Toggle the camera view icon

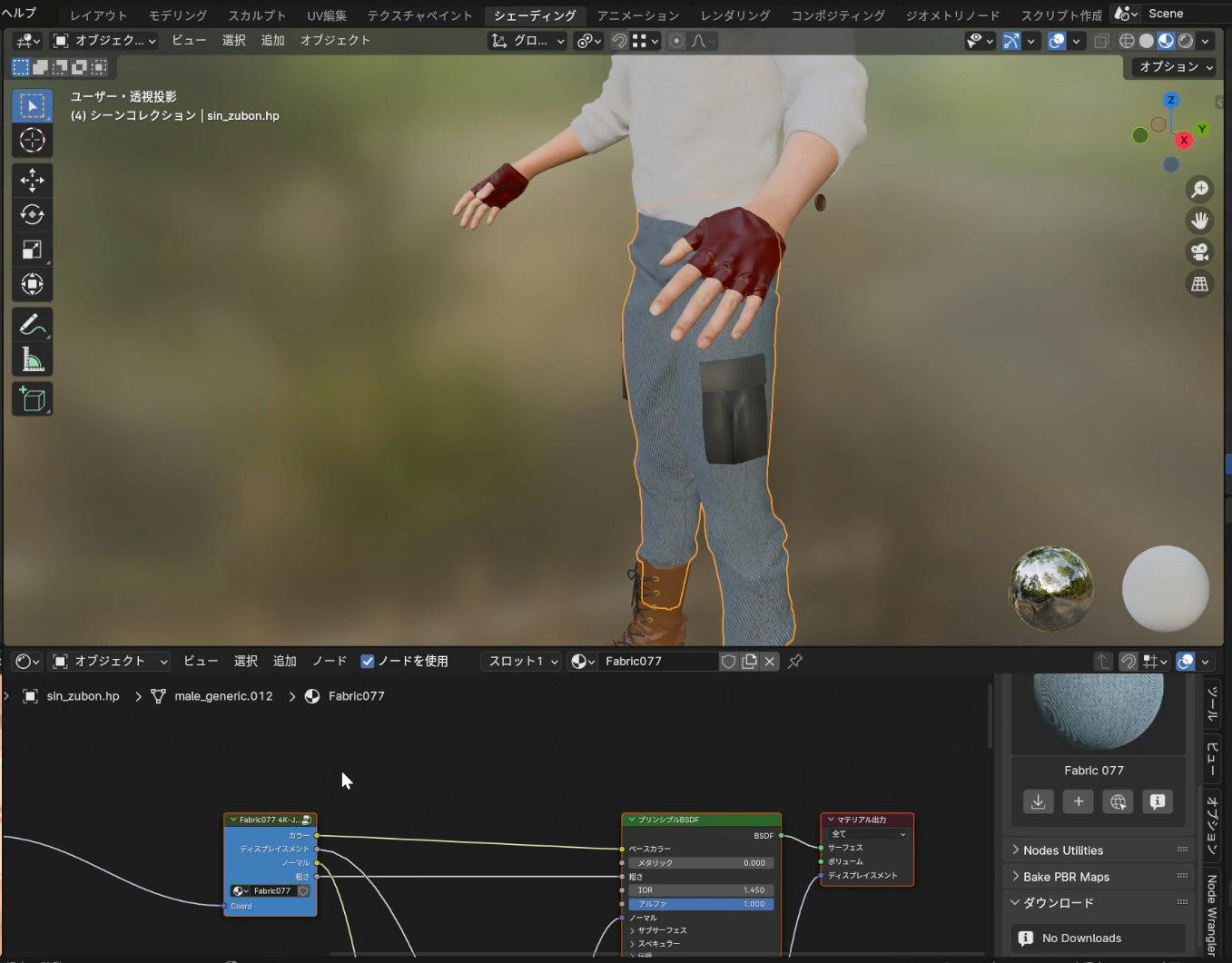pyautogui.click(x=1199, y=252)
